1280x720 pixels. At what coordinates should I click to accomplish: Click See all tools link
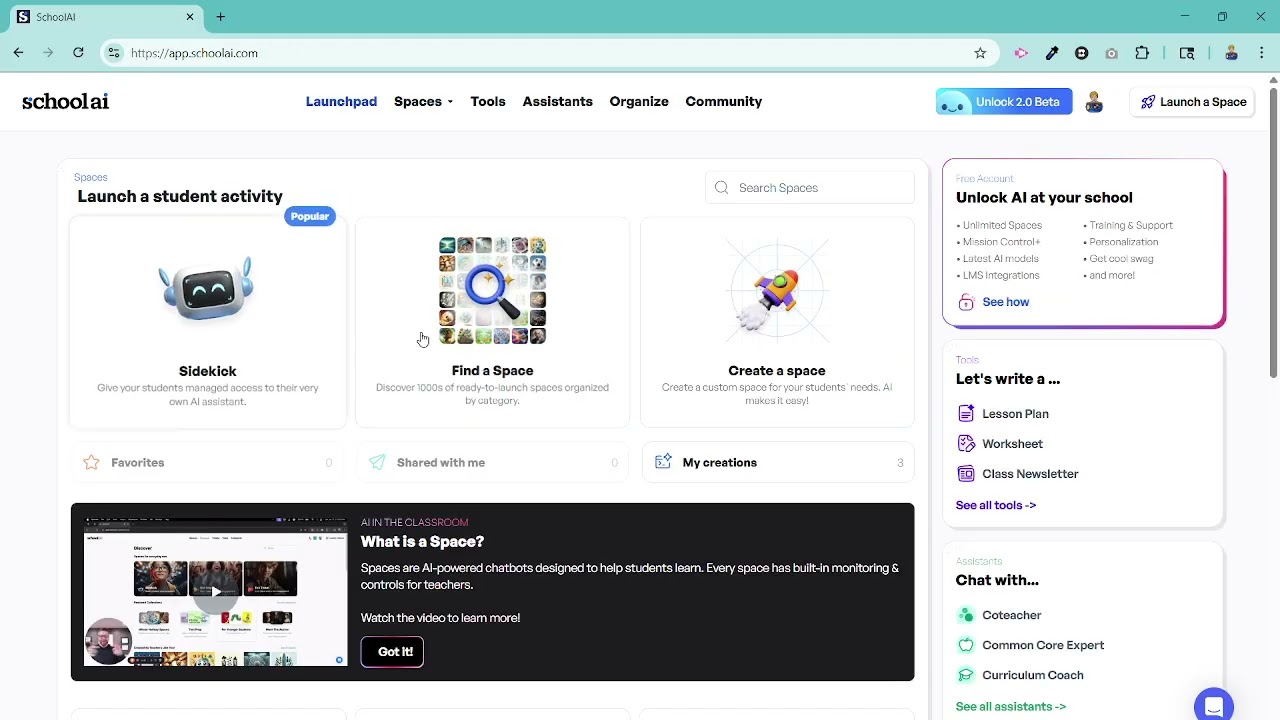pyautogui.click(x=996, y=505)
